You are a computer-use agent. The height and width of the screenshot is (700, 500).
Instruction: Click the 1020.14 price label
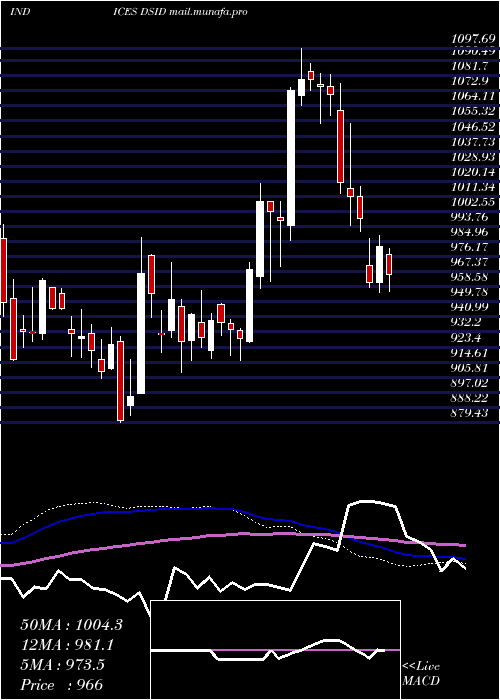pyautogui.click(x=473, y=171)
